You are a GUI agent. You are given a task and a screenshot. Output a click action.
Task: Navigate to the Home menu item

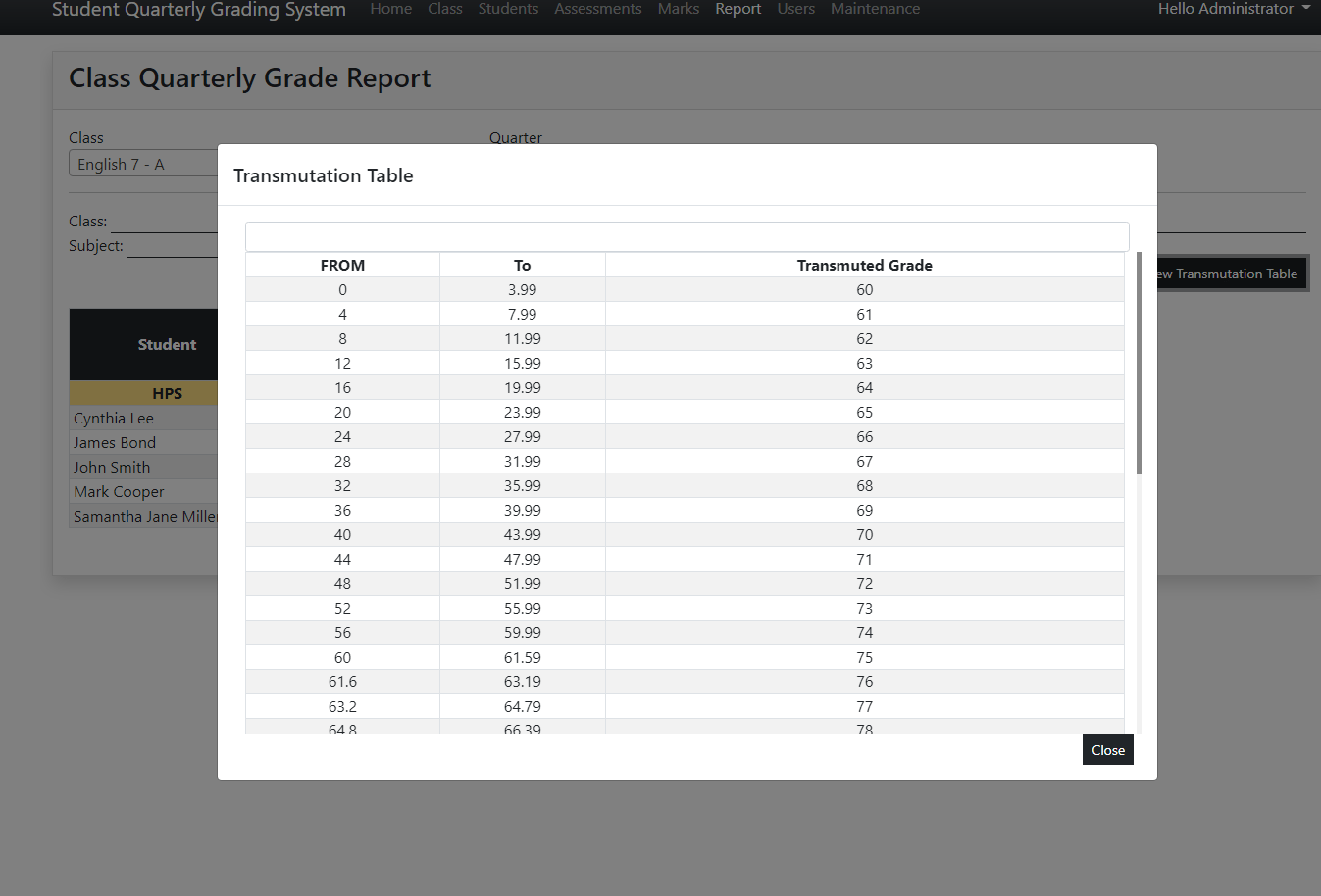coord(390,9)
